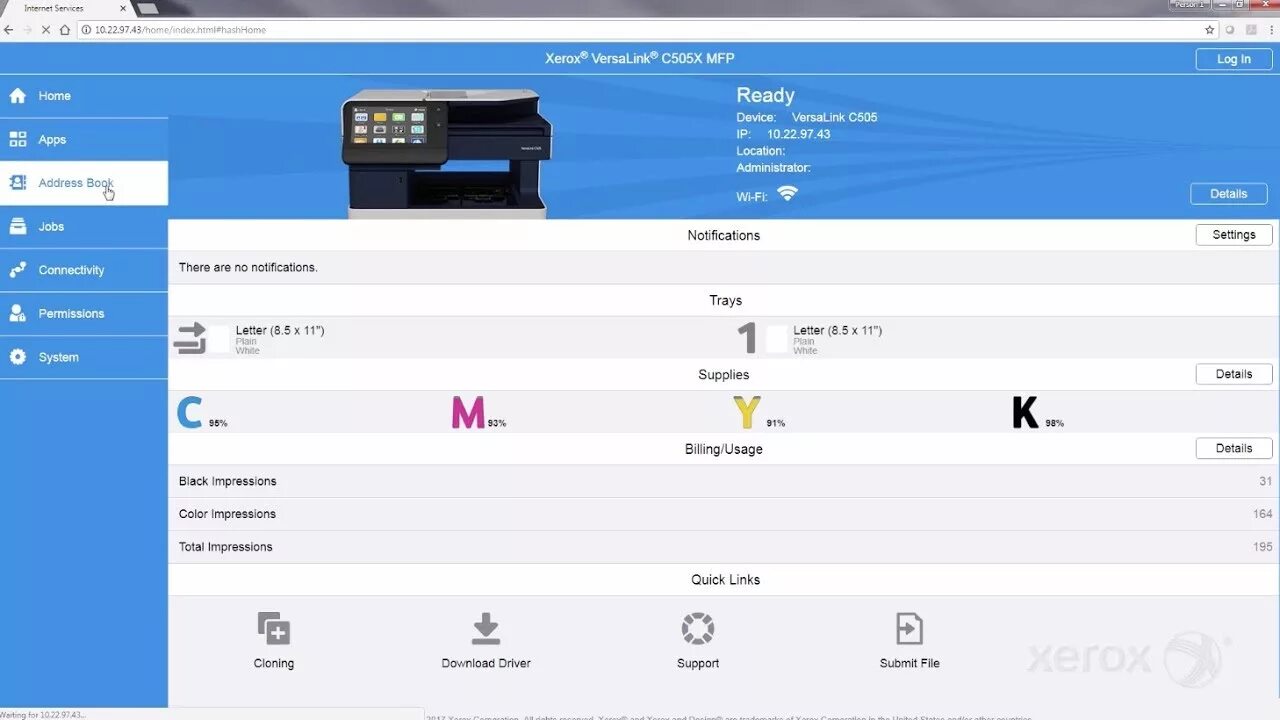Open the Cloning link text

click(x=274, y=663)
